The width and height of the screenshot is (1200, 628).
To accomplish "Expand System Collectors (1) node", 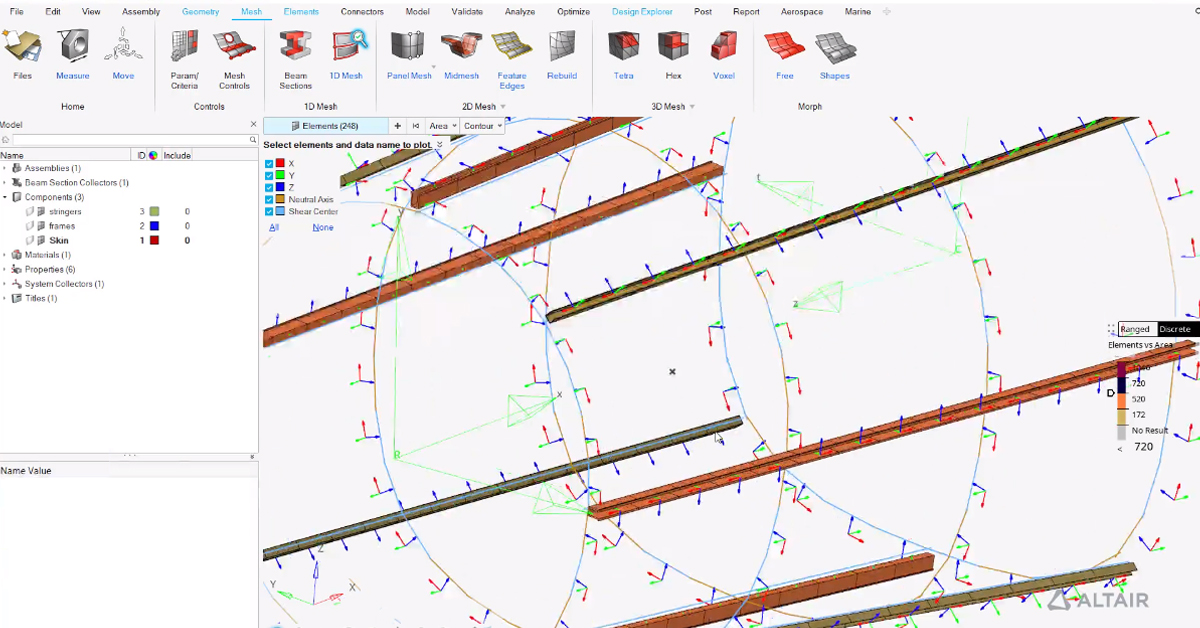I will [5, 284].
